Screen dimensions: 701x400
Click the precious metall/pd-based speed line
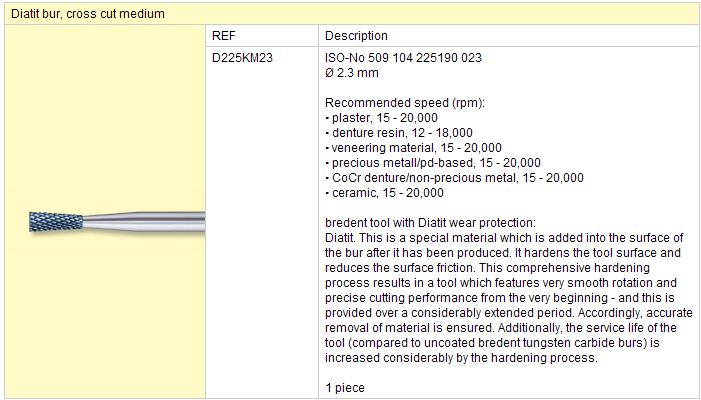pyautogui.click(x=433, y=163)
